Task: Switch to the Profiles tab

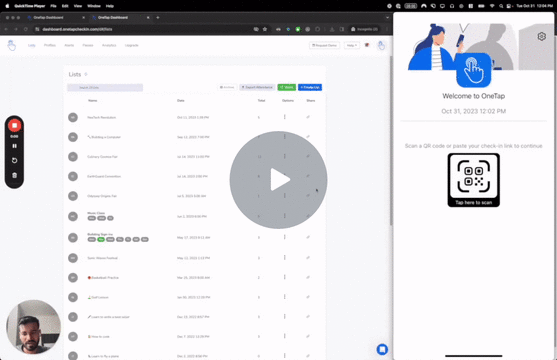Action: point(50,45)
